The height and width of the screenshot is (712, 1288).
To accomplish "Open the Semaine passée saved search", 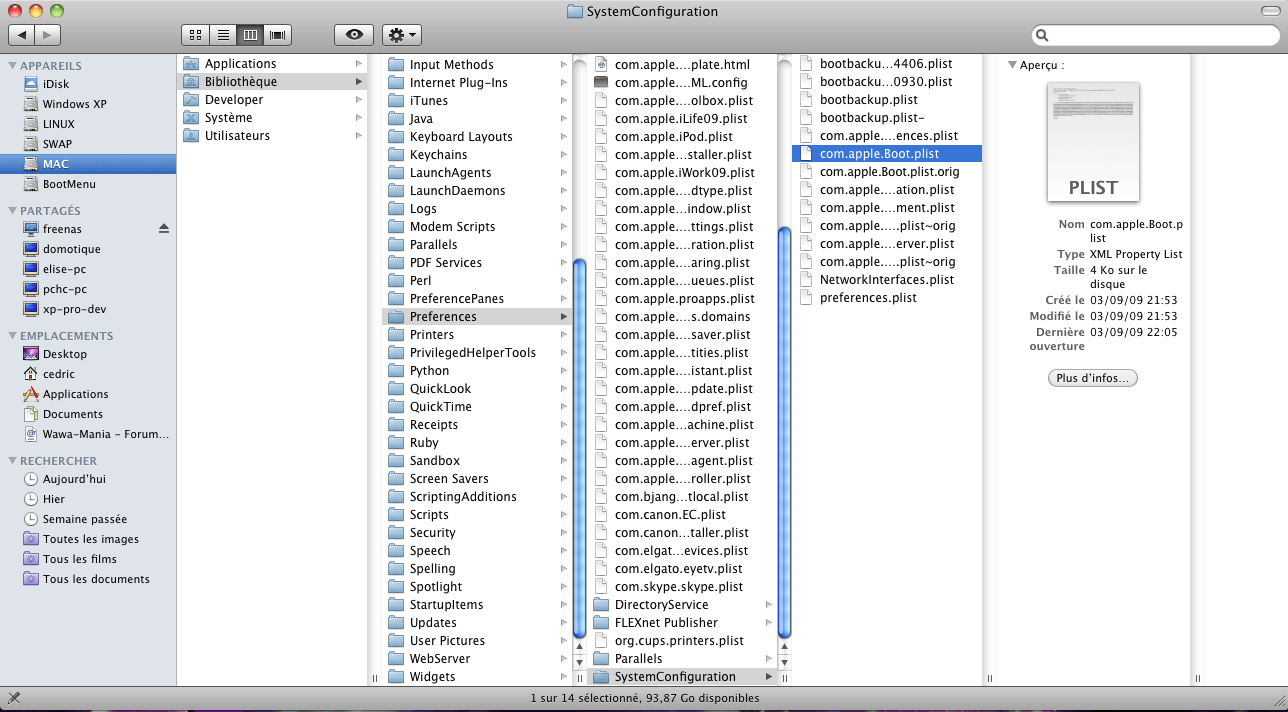I will point(84,519).
